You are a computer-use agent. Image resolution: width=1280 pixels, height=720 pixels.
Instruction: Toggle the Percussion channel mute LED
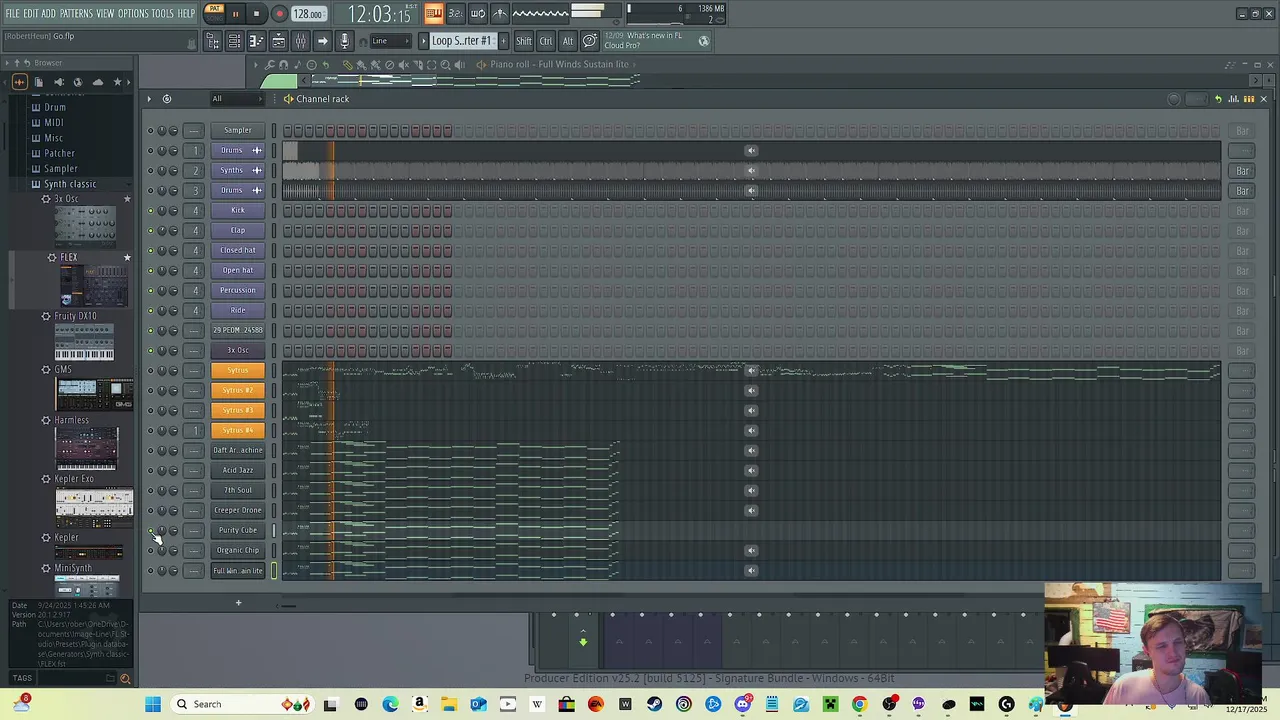pyautogui.click(x=151, y=290)
